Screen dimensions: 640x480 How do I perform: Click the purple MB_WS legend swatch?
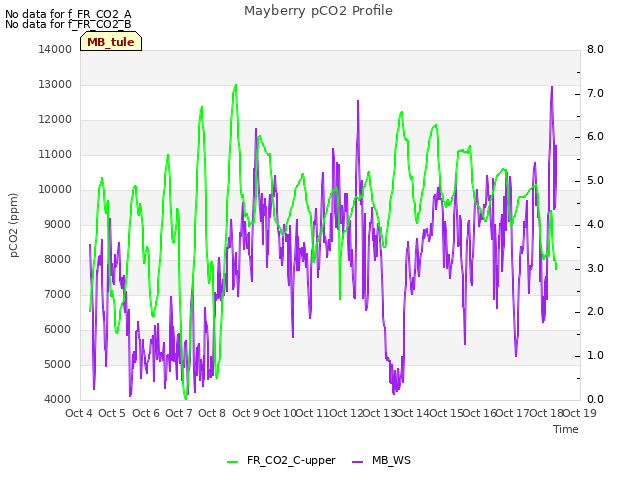(x=357, y=462)
